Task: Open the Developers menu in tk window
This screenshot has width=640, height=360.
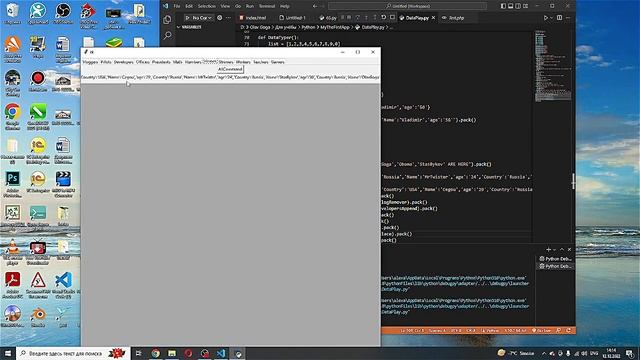Action: (x=124, y=62)
